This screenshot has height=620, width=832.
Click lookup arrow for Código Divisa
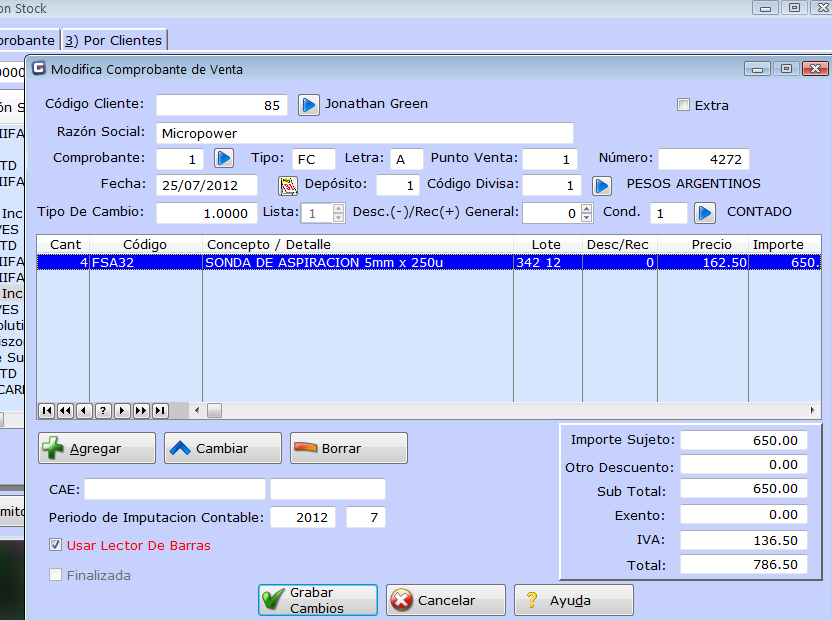(602, 186)
